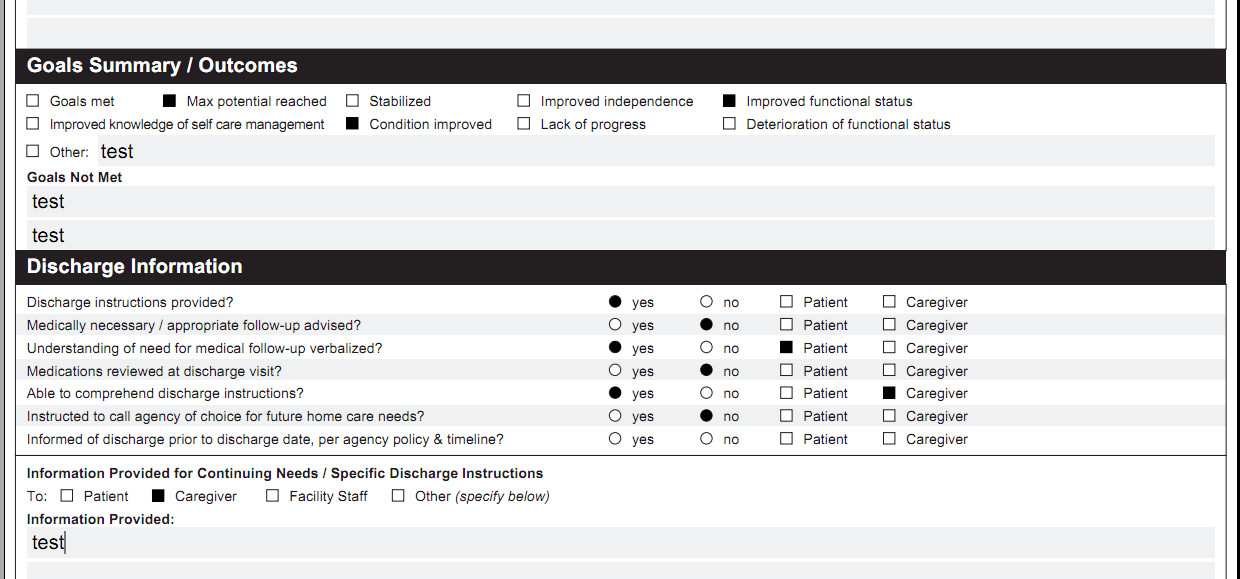Select 'no' for Able to comprehend instructions

click(x=707, y=393)
